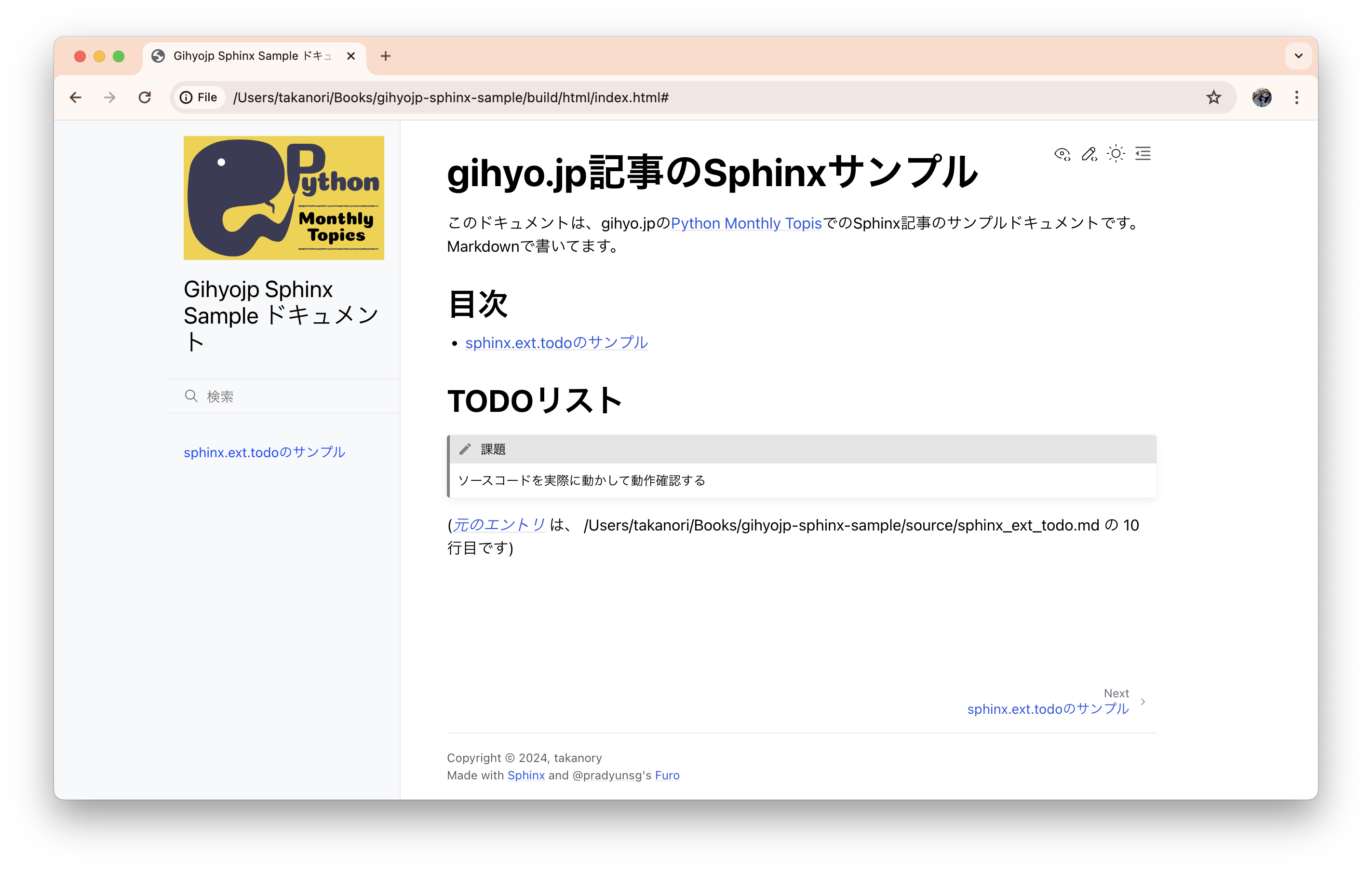
Task: Open the table of contents drawer icon
Action: [1143, 154]
